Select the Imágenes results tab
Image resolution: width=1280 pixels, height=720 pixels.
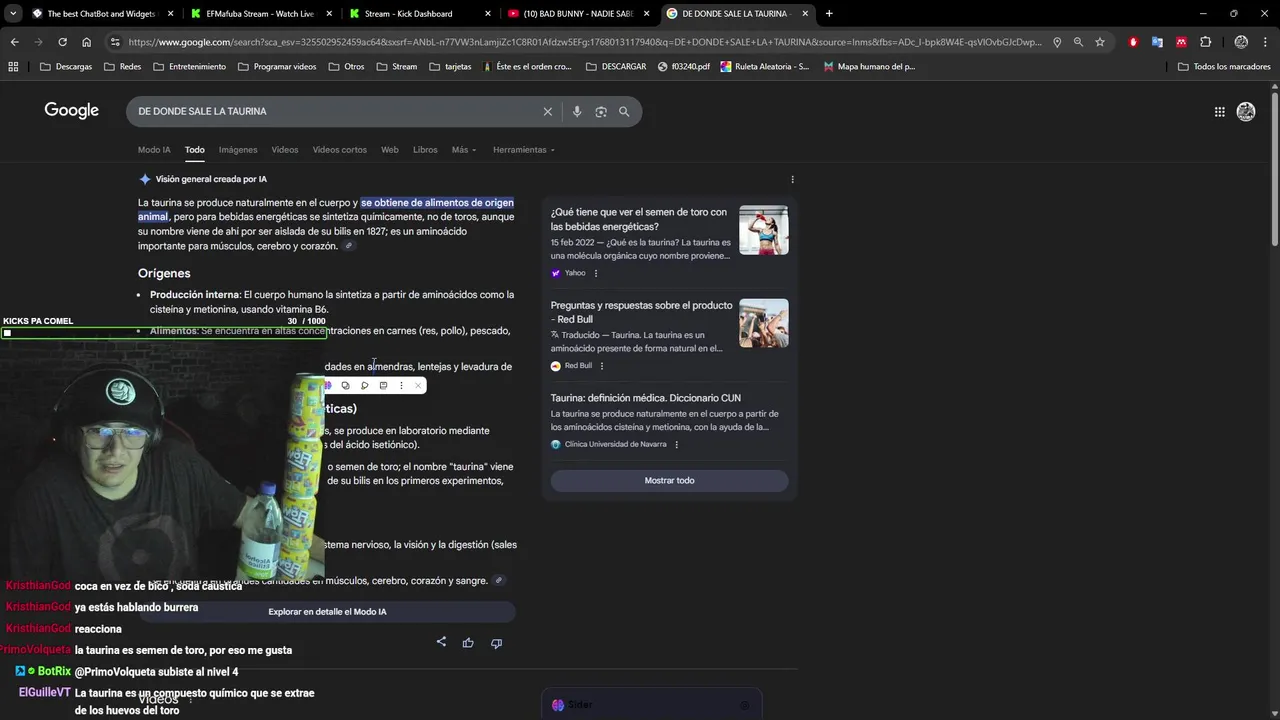[238, 150]
